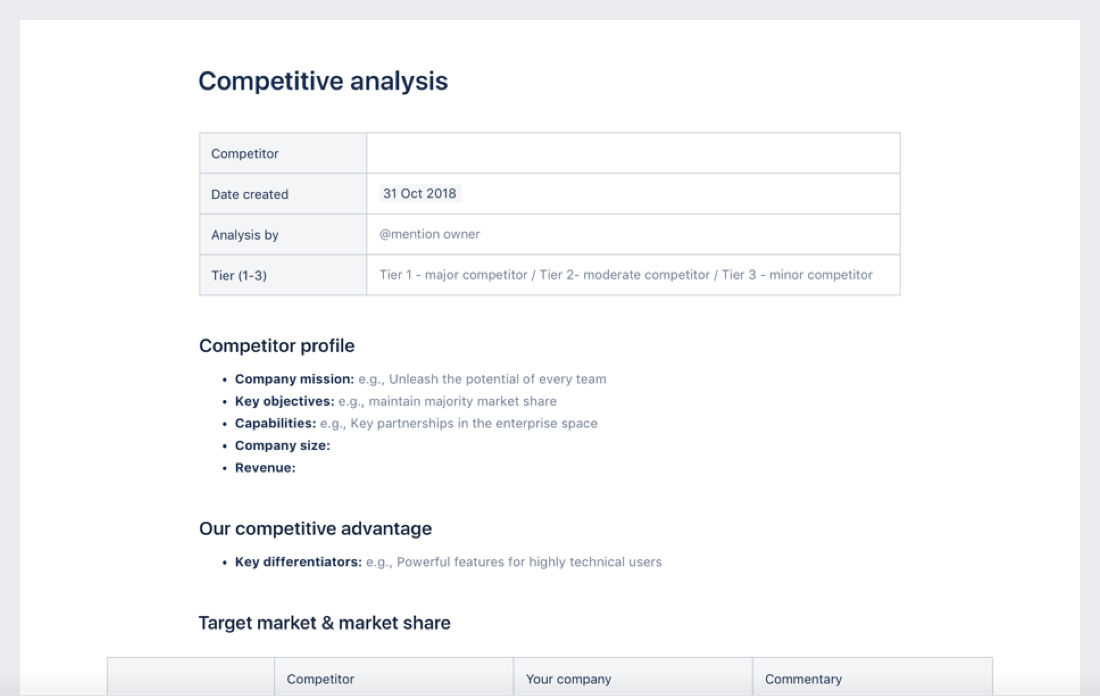Click the empty Competitor value cell
The image size is (1100, 696).
point(633,153)
